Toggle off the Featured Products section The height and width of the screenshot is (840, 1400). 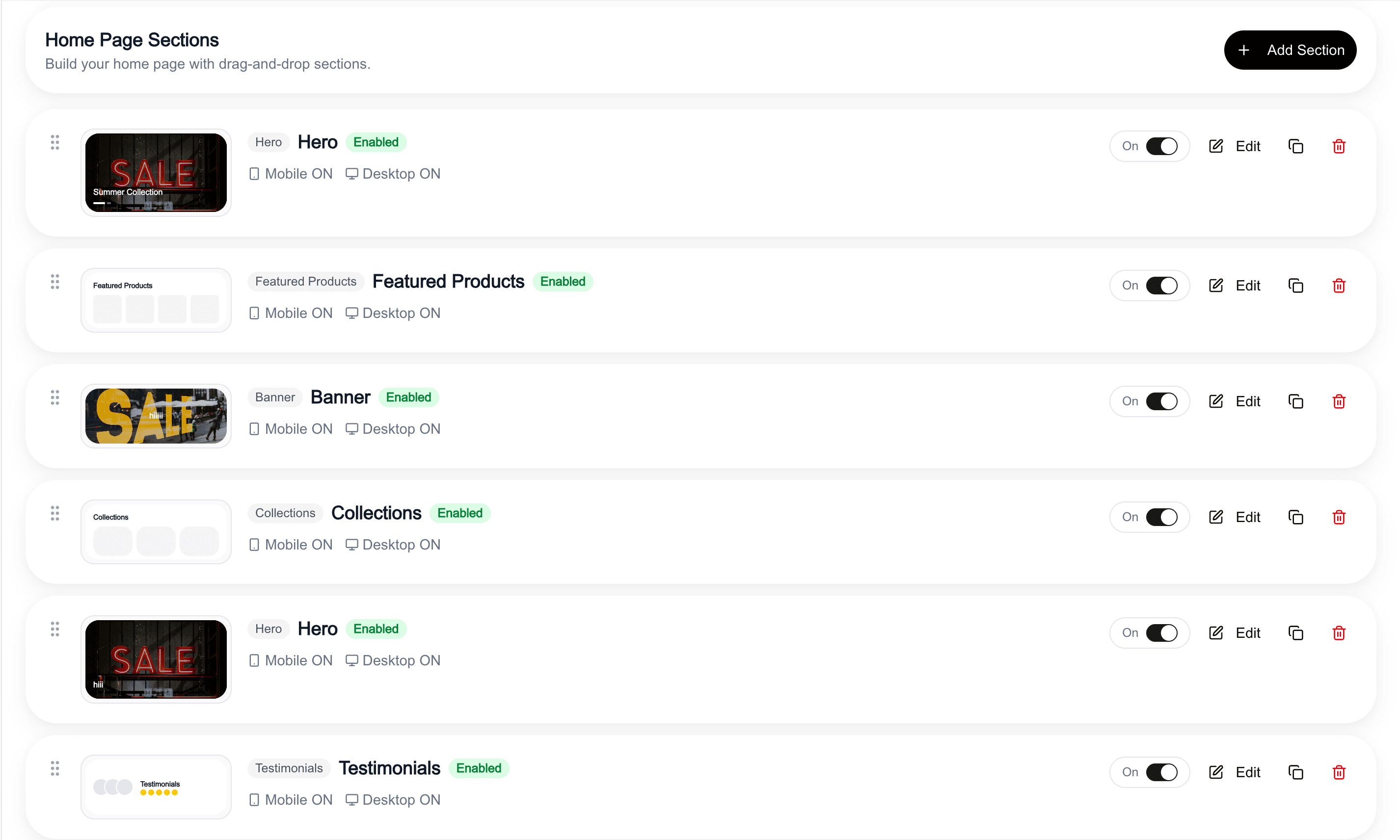coord(1161,286)
